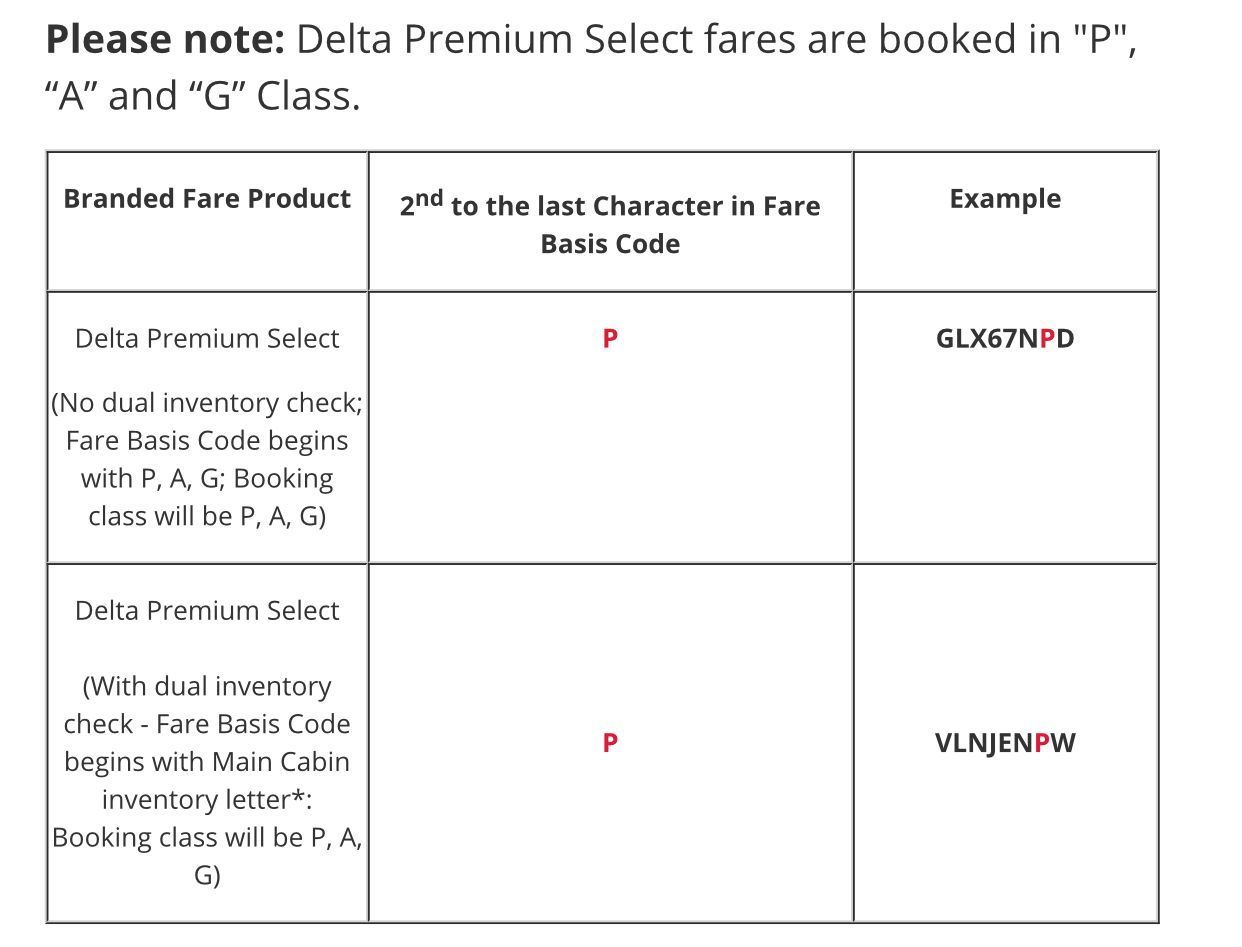The width and height of the screenshot is (1242, 947).
Task: Click "Booking class will be P, A," line
Action: click(x=207, y=837)
